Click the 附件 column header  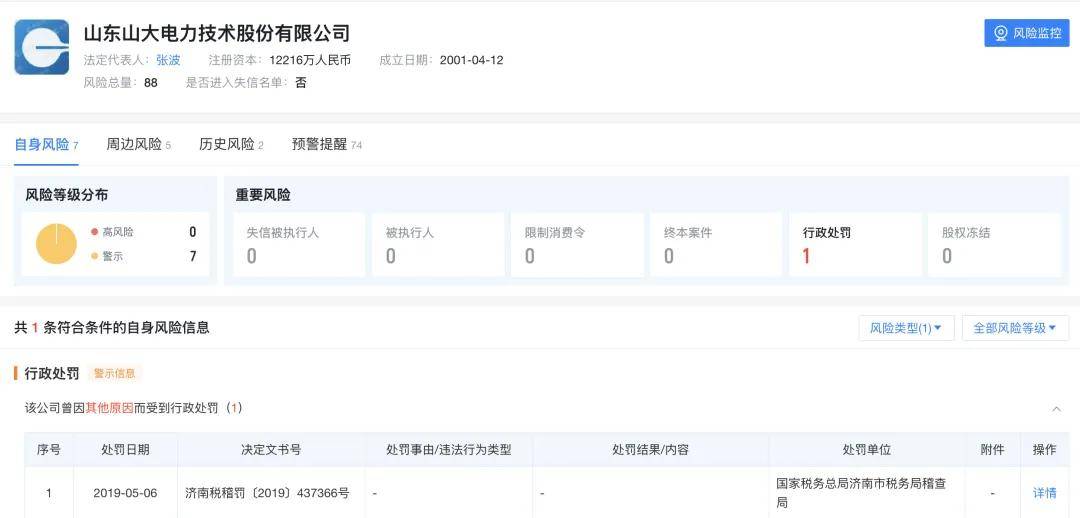coord(992,450)
